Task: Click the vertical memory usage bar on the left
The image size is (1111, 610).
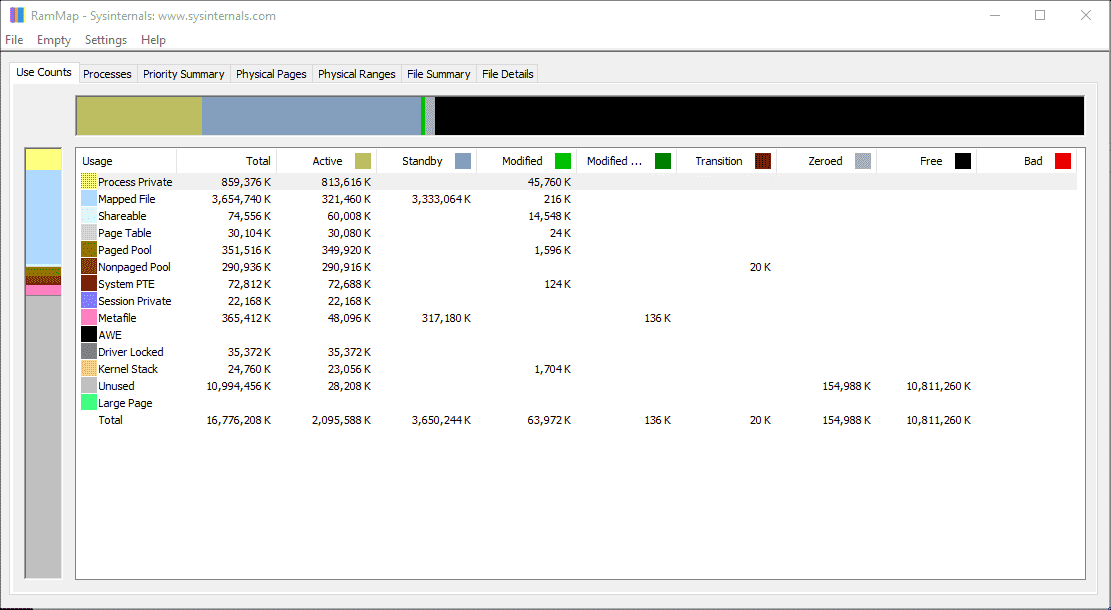Action: click(x=43, y=360)
